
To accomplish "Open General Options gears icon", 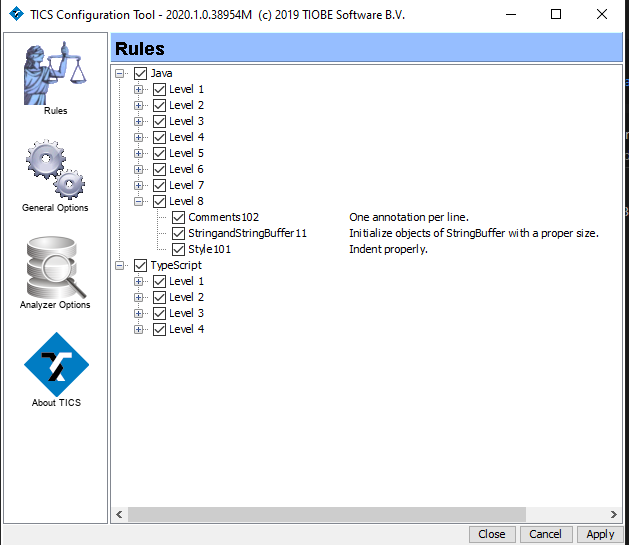I will point(55,170).
